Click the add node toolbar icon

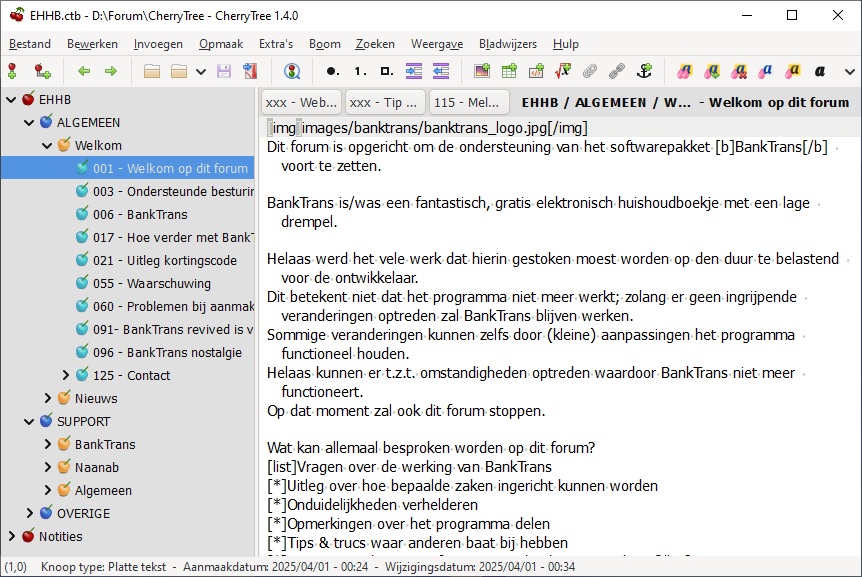13,71
